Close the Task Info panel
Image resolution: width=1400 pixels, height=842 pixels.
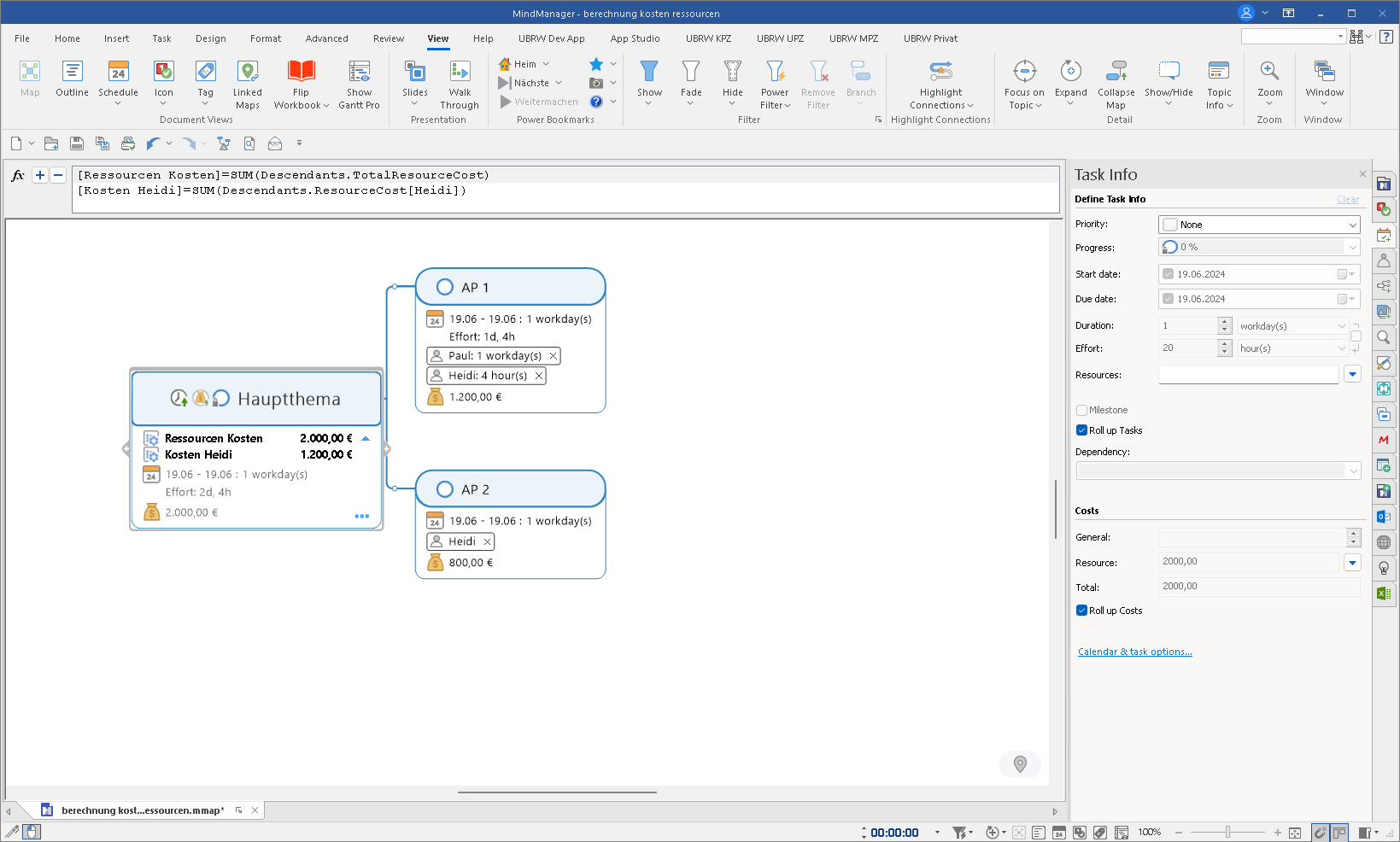click(1362, 174)
